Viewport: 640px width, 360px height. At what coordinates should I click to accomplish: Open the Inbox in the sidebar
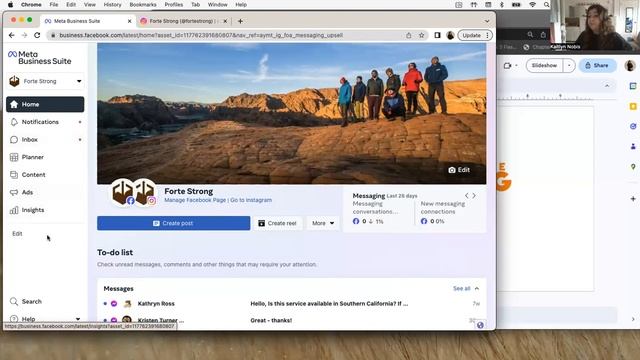click(x=29, y=140)
